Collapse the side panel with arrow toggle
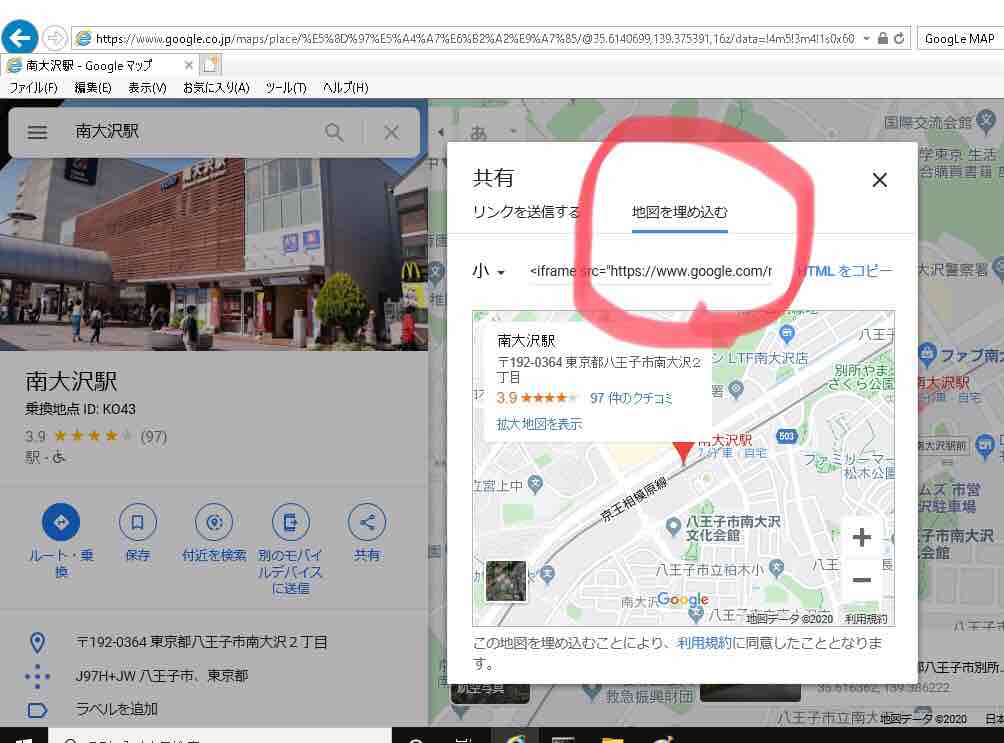Image resolution: width=1004 pixels, height=743 pixels. 441,132
